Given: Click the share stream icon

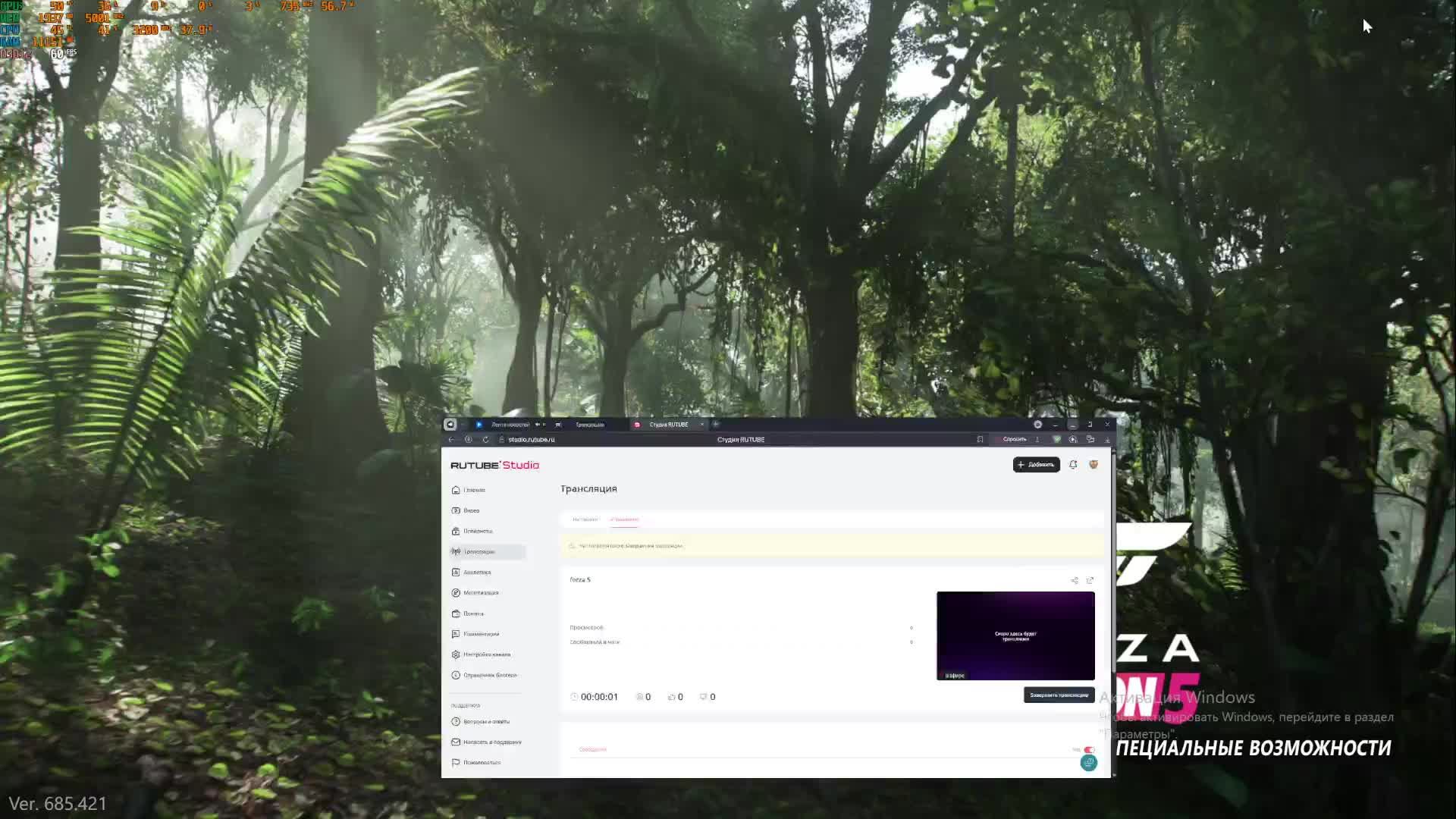Looking at the screenshot, I should click(x=1075, y=580).
